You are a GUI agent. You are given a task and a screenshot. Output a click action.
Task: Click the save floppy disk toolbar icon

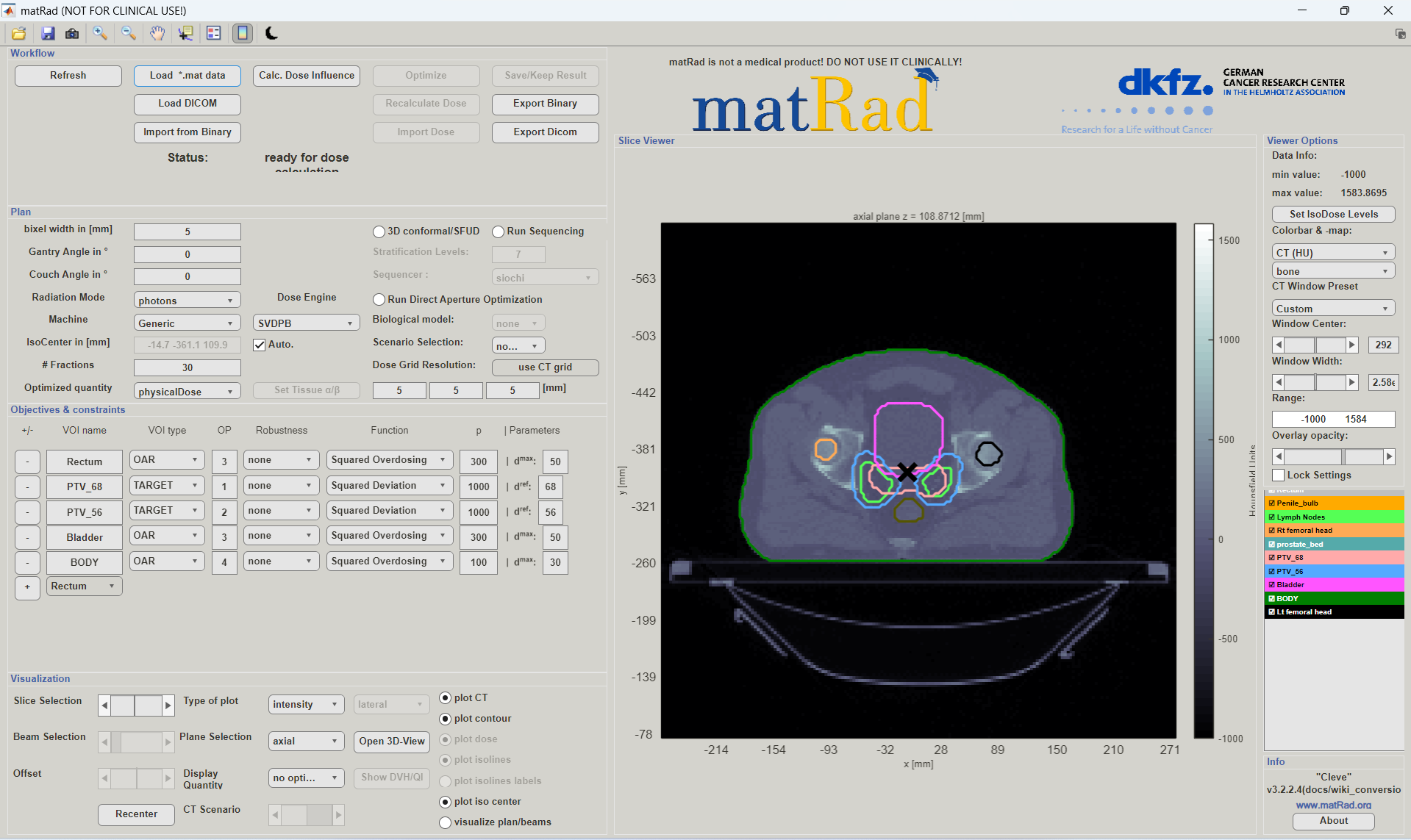[48, 33]
